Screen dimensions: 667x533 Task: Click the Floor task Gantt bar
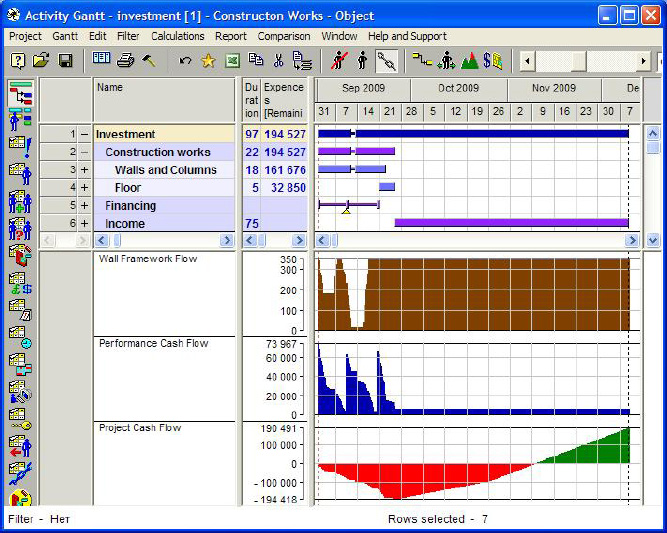387,186
